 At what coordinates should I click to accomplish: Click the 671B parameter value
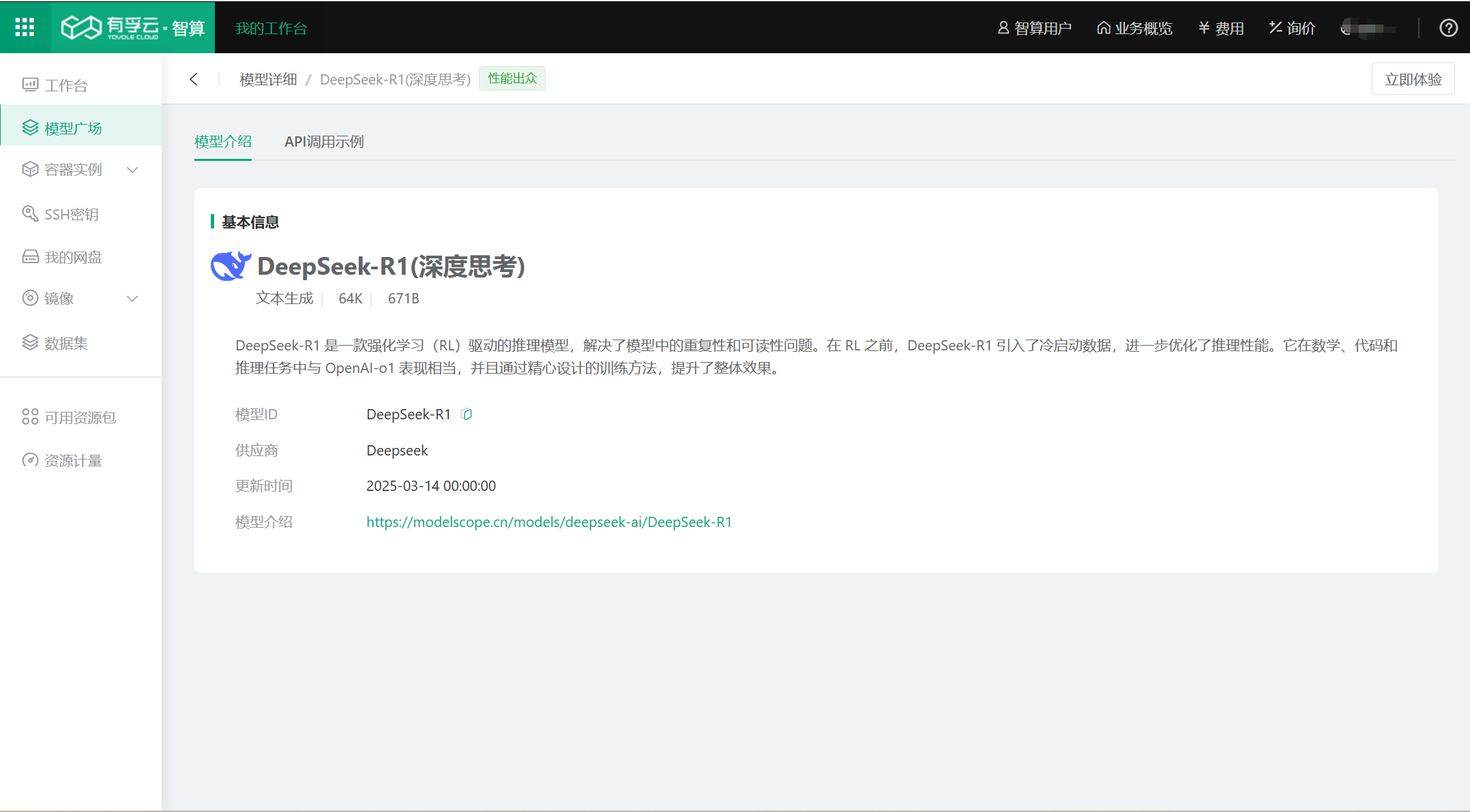[404, 299]
